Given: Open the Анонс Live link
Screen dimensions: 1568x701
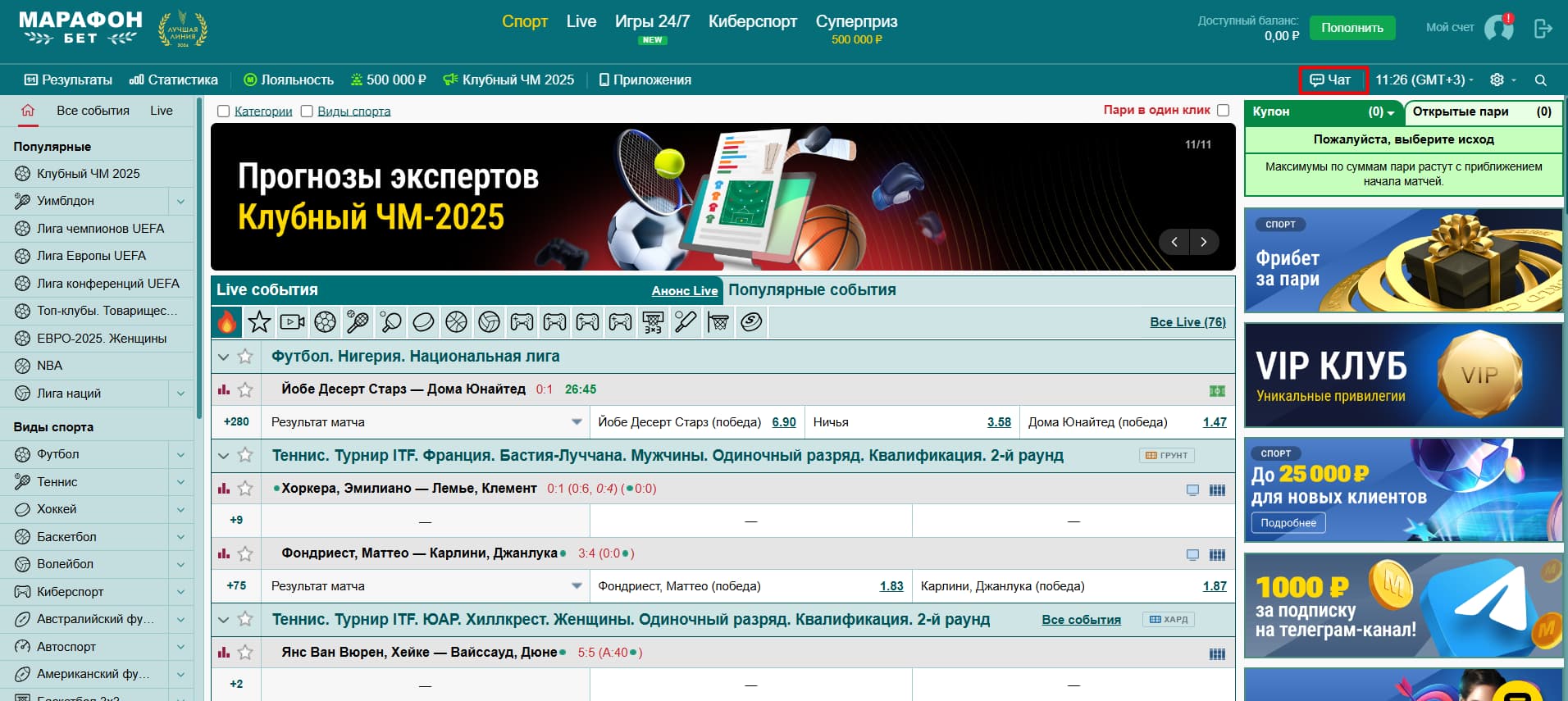Looking at the screenshot, I should [685, 291].
